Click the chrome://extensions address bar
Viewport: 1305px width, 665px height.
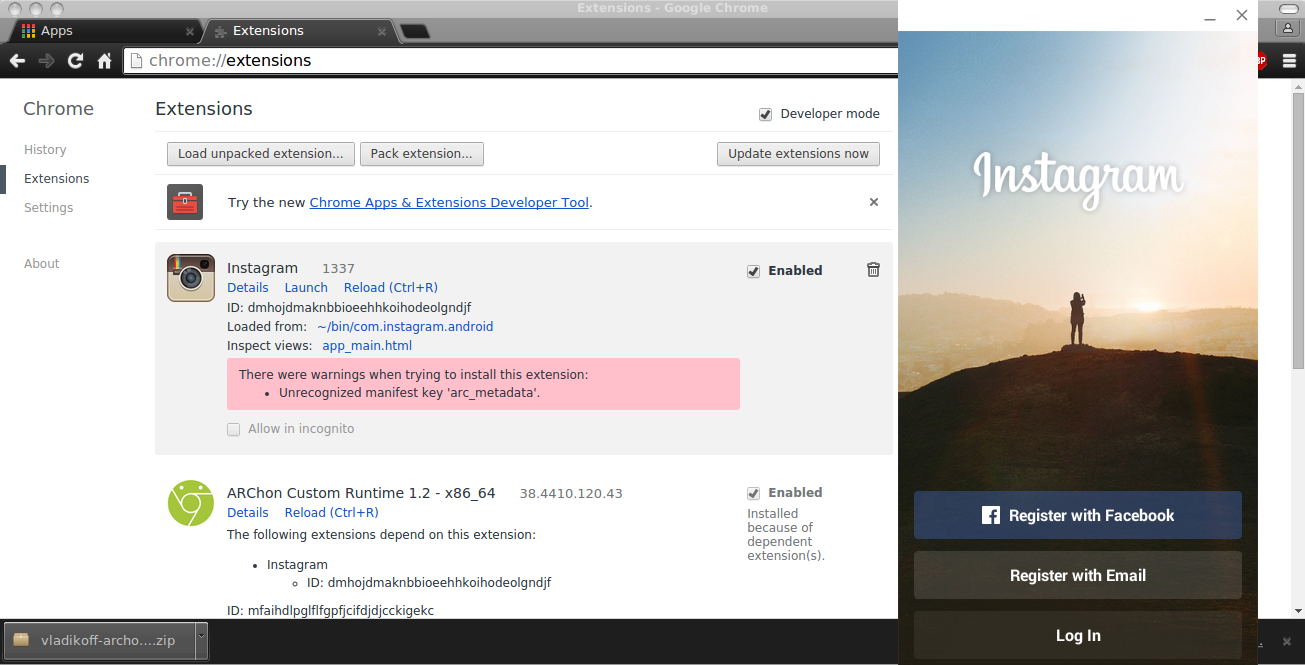point(510,61)
